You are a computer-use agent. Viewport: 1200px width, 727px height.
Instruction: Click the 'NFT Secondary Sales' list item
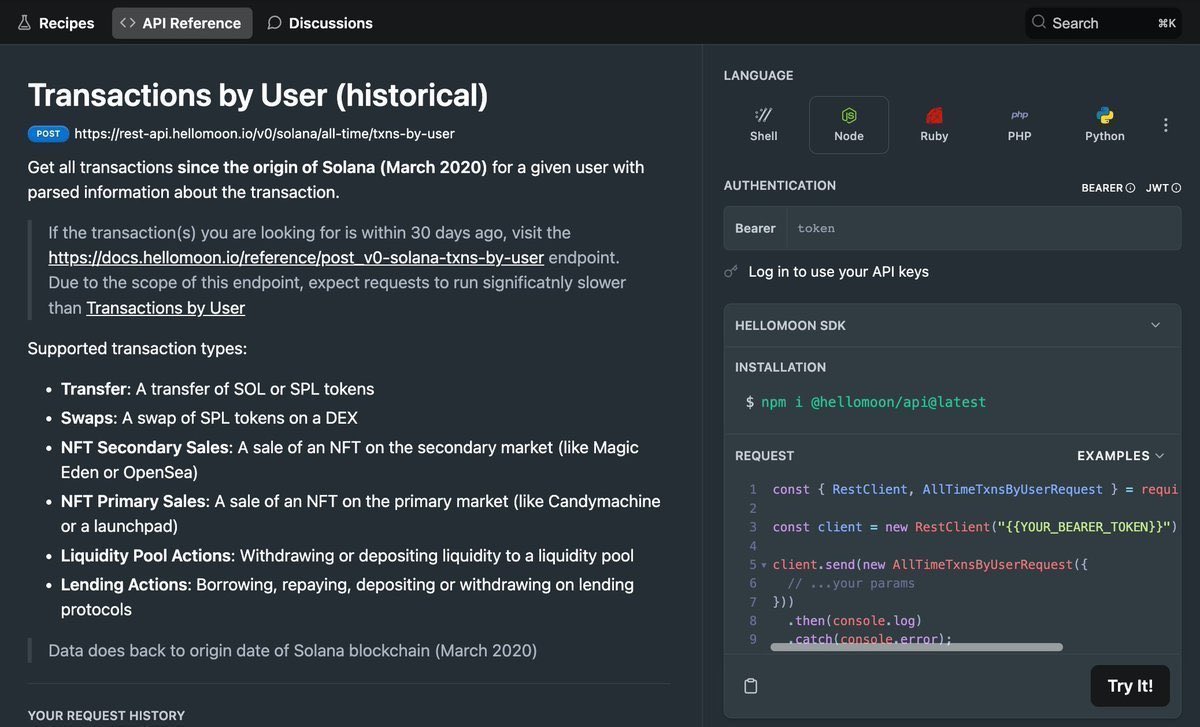tap(350, 460)
